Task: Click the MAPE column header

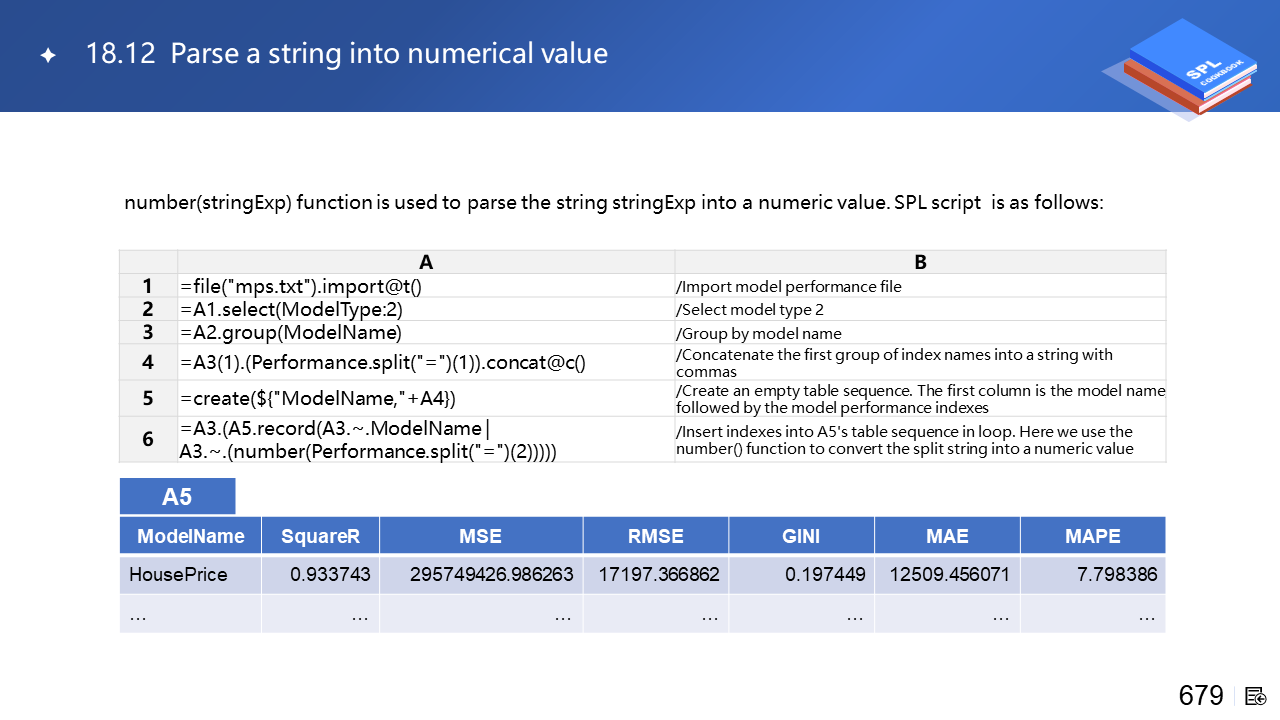Action: click(x=1092, y=536)
